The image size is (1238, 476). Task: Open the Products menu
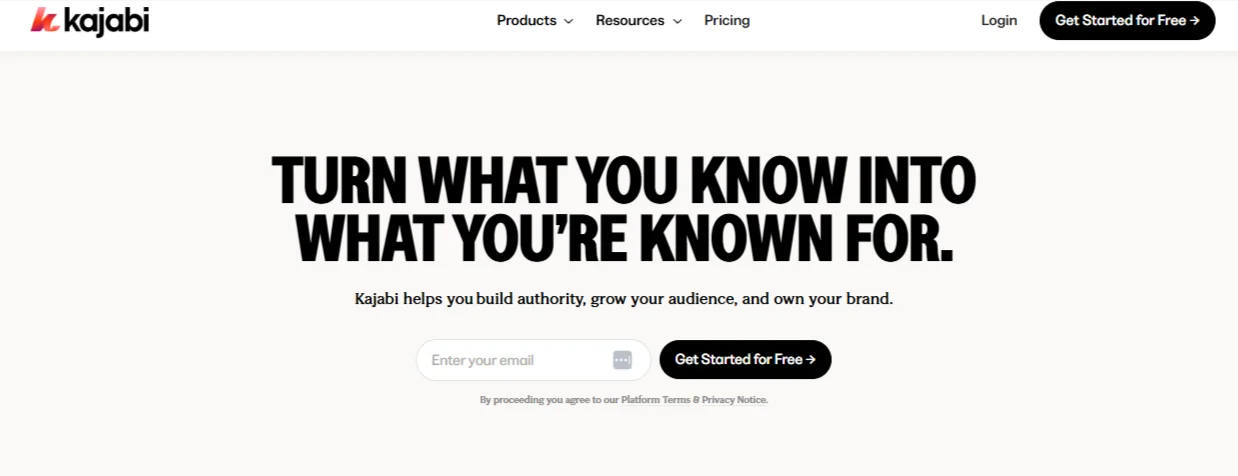(x=526, y=20)
